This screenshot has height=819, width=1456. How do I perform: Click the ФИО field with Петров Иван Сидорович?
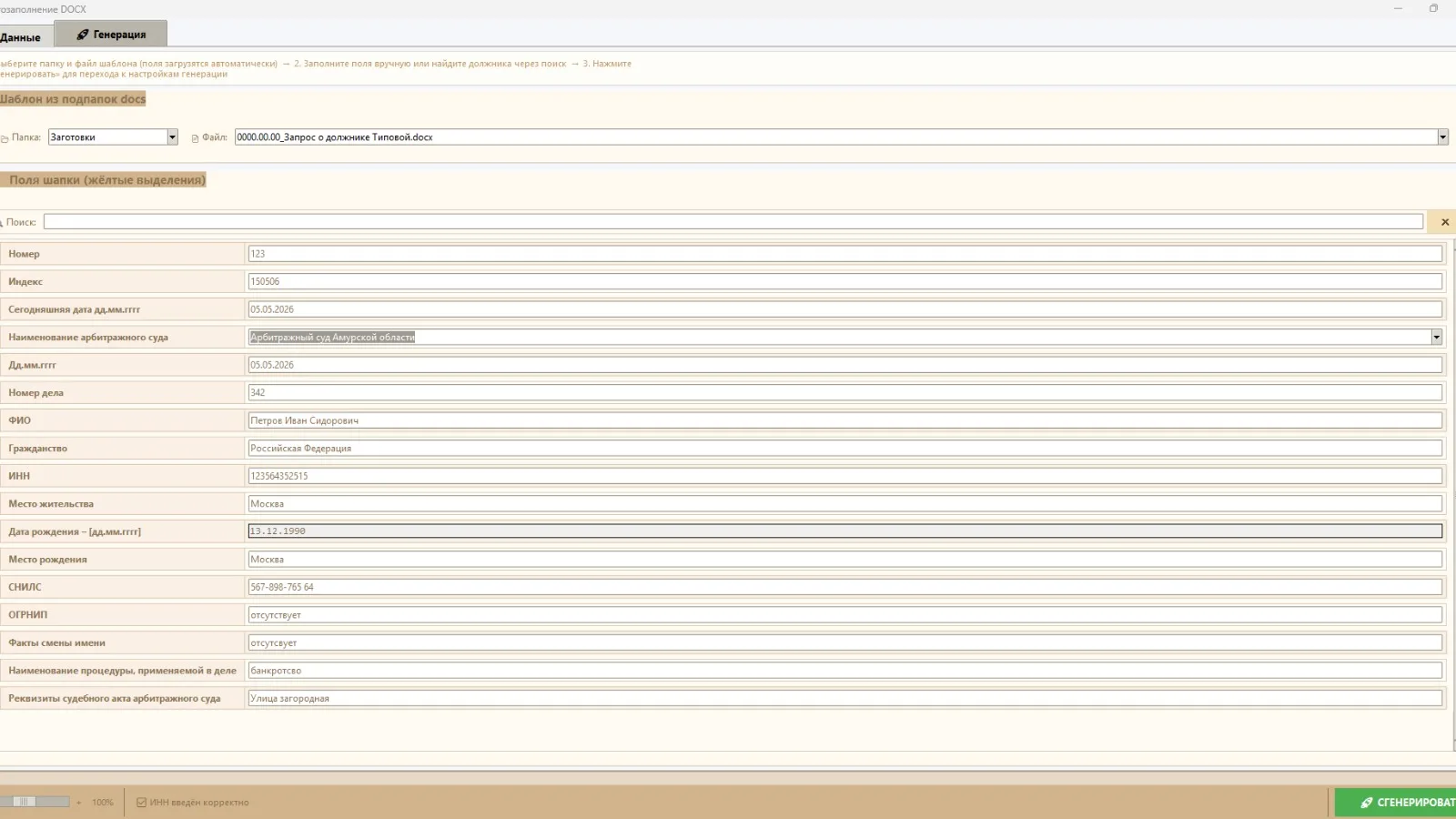point(845,420)
